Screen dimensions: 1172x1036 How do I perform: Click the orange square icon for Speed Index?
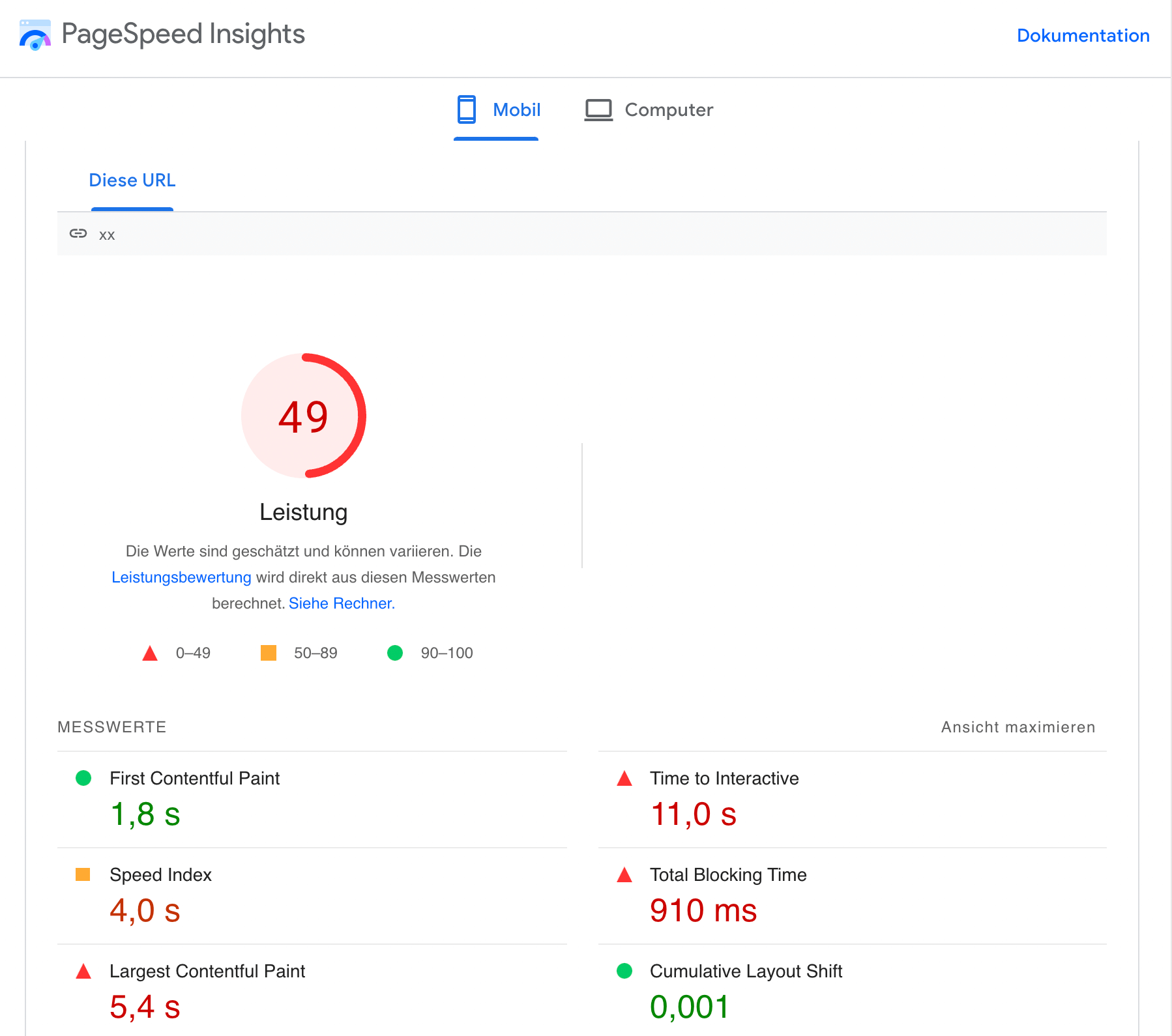tap(83, 874)
